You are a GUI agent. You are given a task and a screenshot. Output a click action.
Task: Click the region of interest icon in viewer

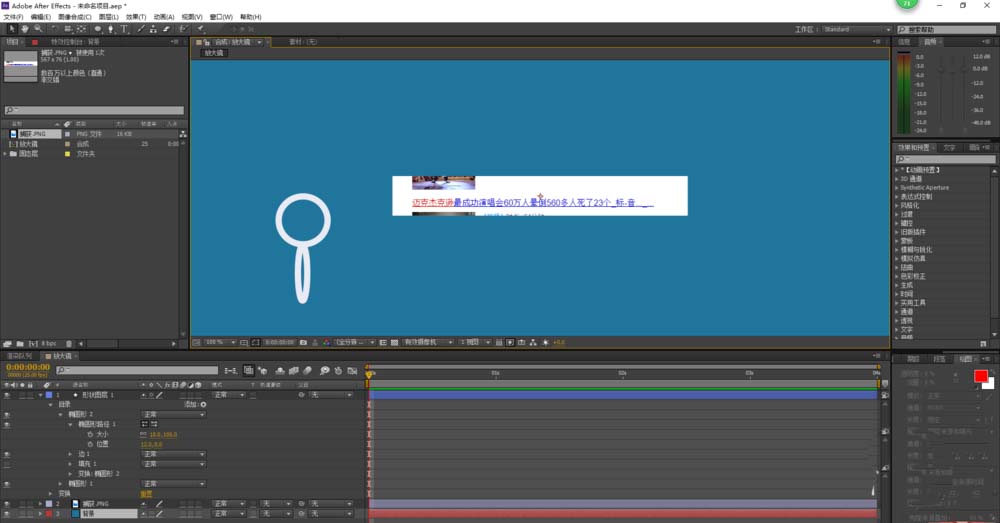pyautogui.click(x=383, y=343)
